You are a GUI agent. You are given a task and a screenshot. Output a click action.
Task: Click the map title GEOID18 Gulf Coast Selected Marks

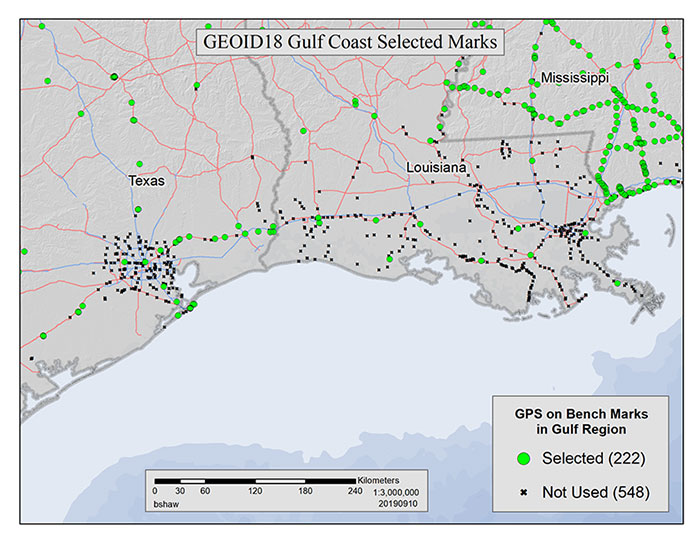(x=348, y=43)
